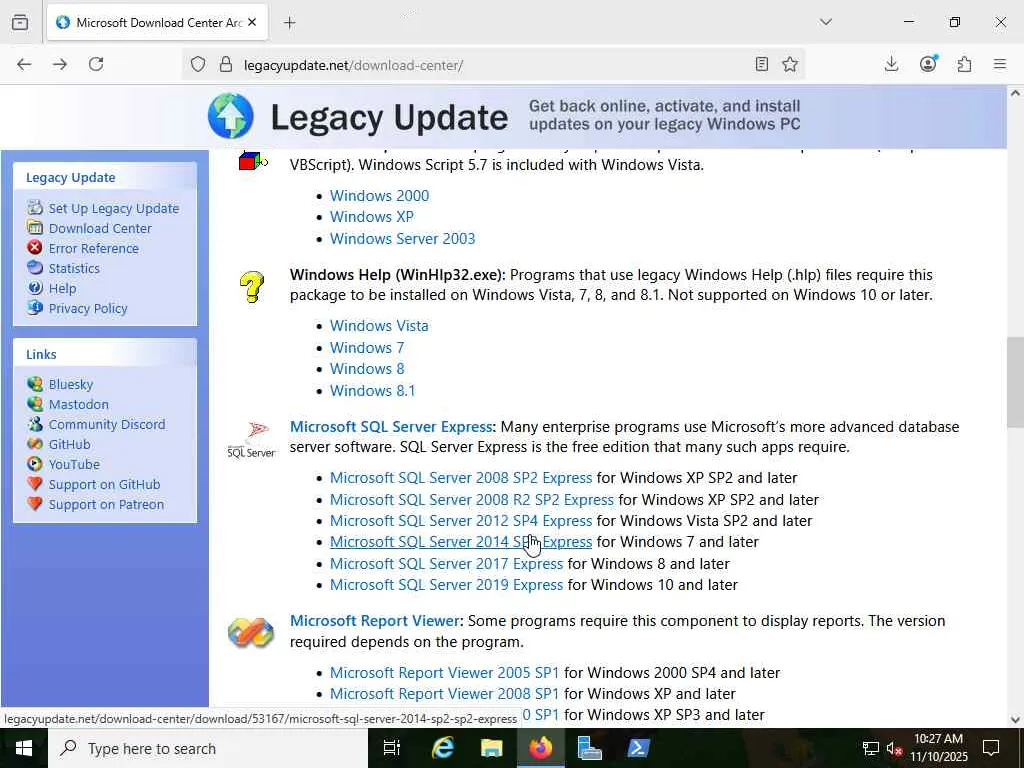Open the Firefox View icon in the tab bar
1024x768 pixels.
tap(20, 22)
